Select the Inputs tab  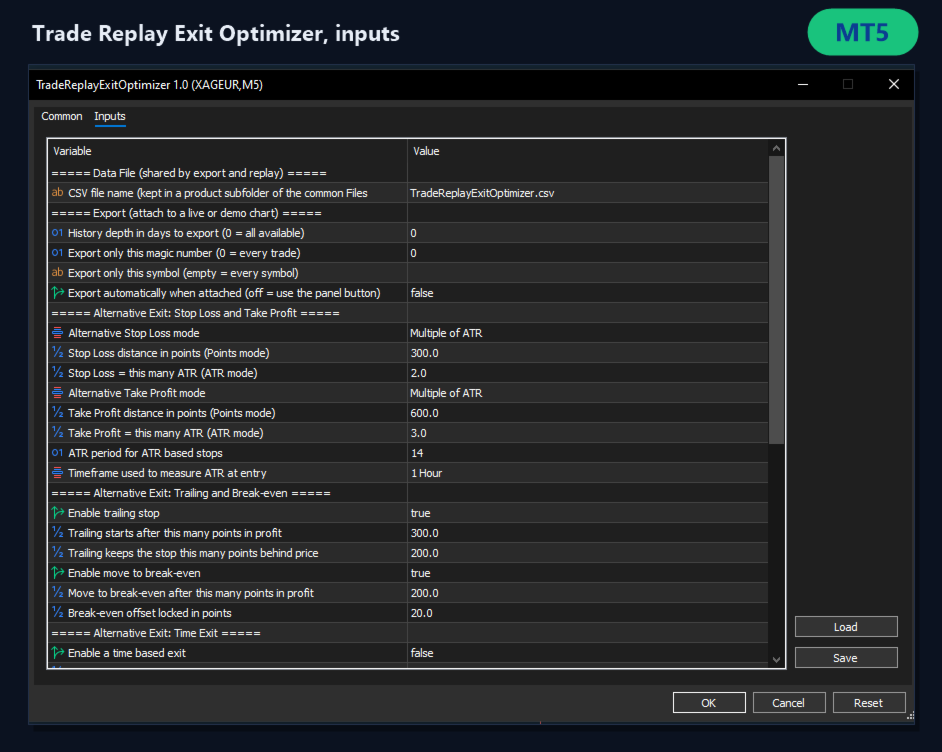110,116
